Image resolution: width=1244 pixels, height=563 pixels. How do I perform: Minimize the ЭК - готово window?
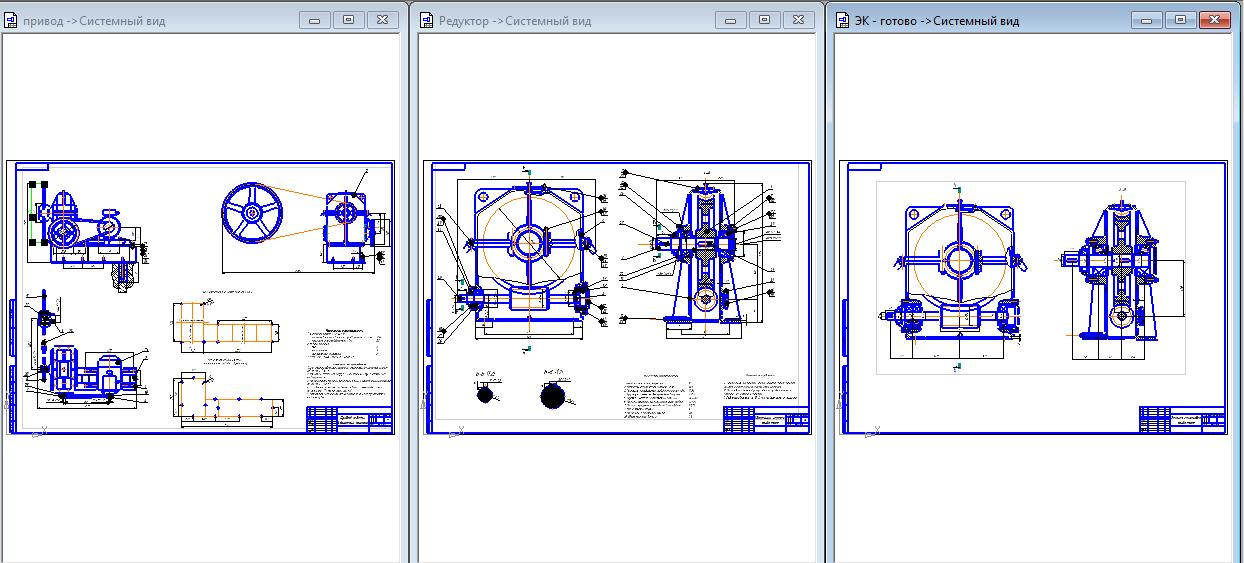1147,20
